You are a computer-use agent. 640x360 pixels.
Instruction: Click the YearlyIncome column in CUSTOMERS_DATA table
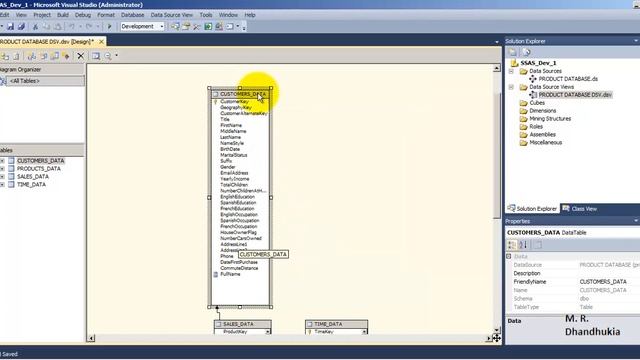click(x=235, y=179)
